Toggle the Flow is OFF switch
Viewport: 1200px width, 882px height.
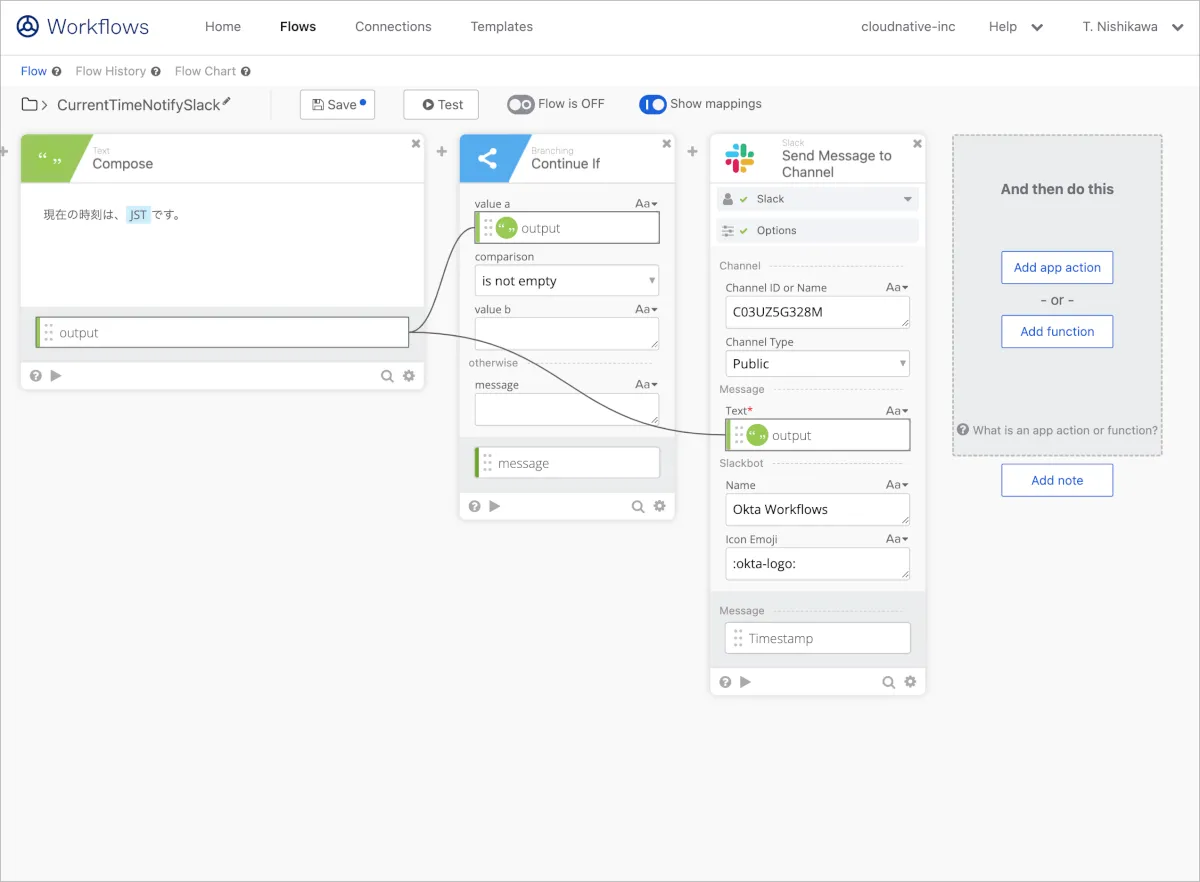[x=521, y=104]
